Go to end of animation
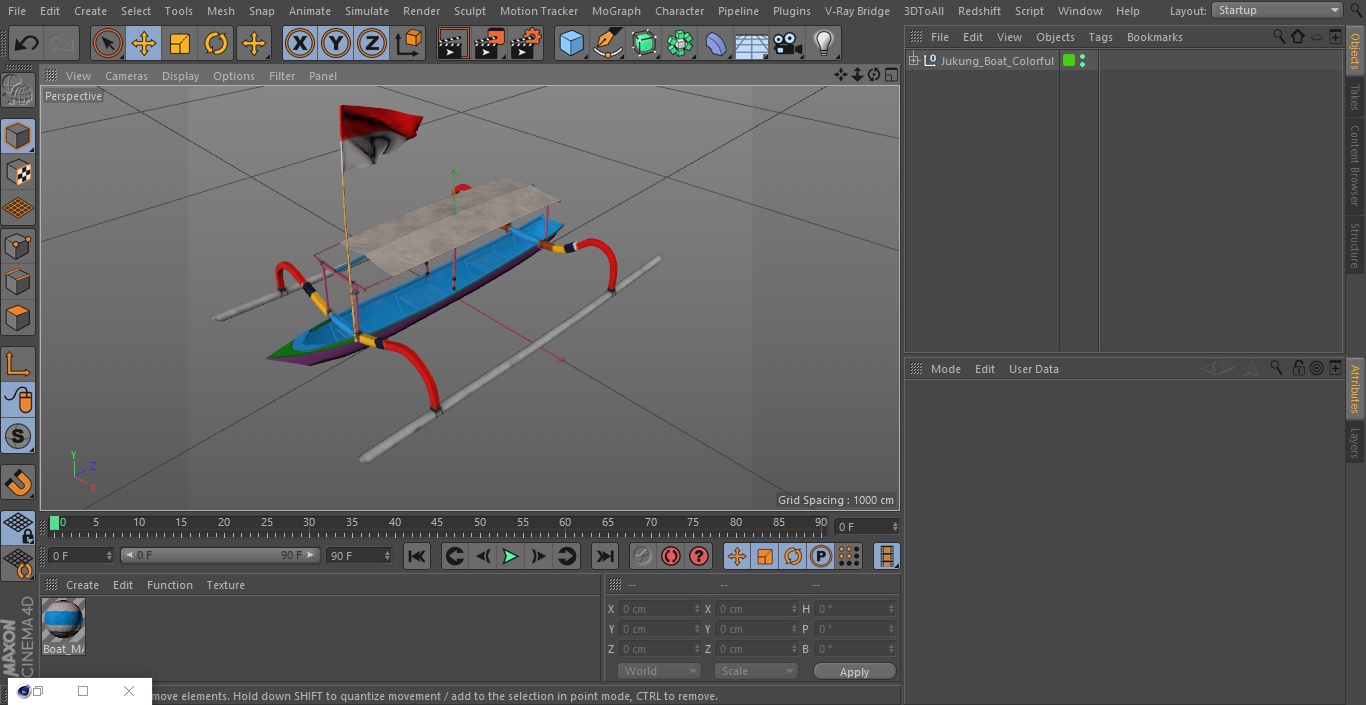This screenshot has height=705, width=1366. (x=605, y=556)
